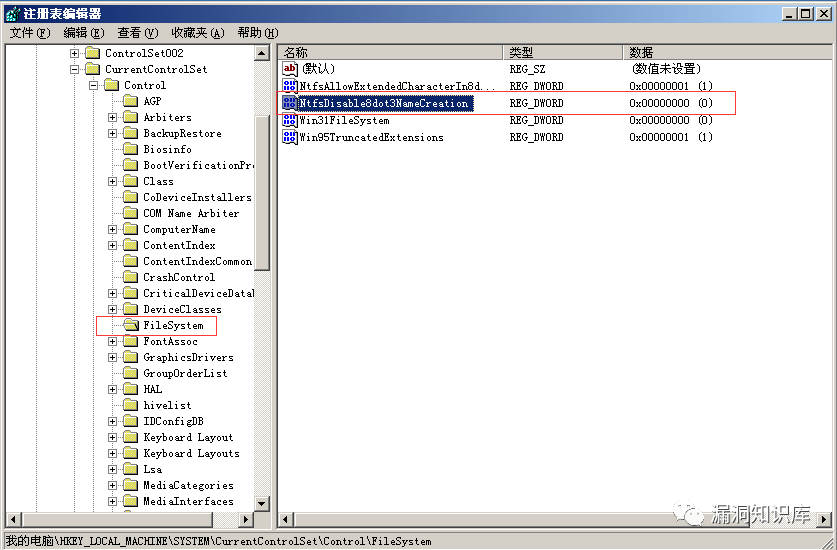Screen dimensions: 837x550
Task: Click the Biosinfo folder icon
Action: (x=131, y=149)
